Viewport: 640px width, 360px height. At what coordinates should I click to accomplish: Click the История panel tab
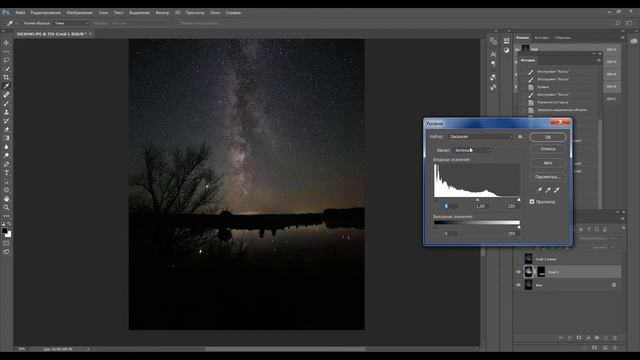tap(528, 60)
